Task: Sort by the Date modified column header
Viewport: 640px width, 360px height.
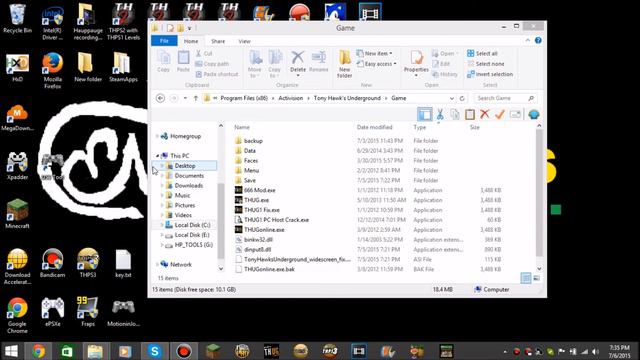Action: pyautogui.click(x=374, y=127)
